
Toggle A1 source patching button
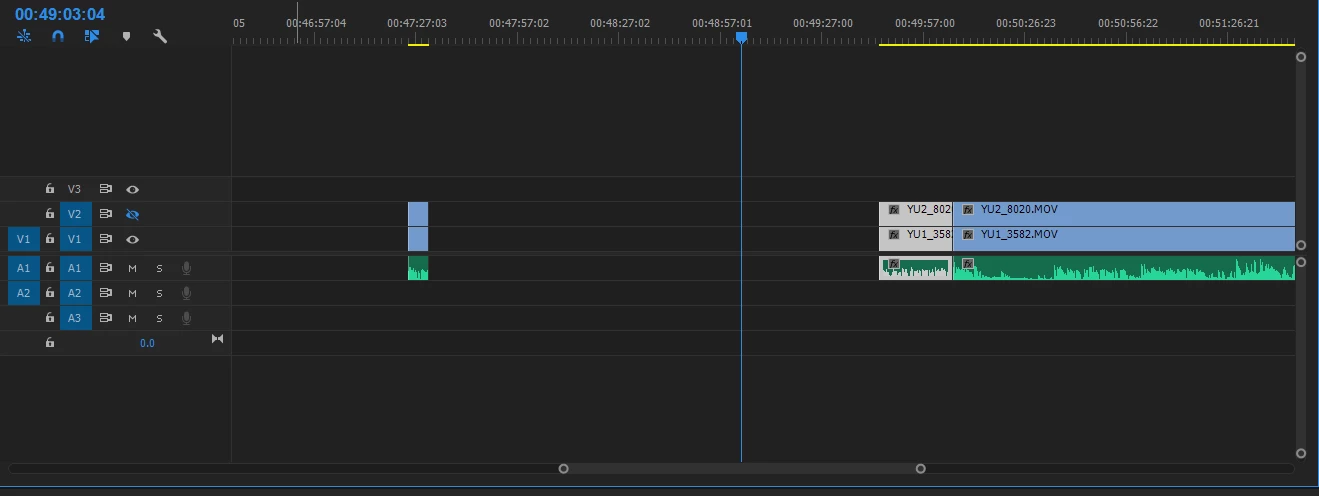coord(23,268)
